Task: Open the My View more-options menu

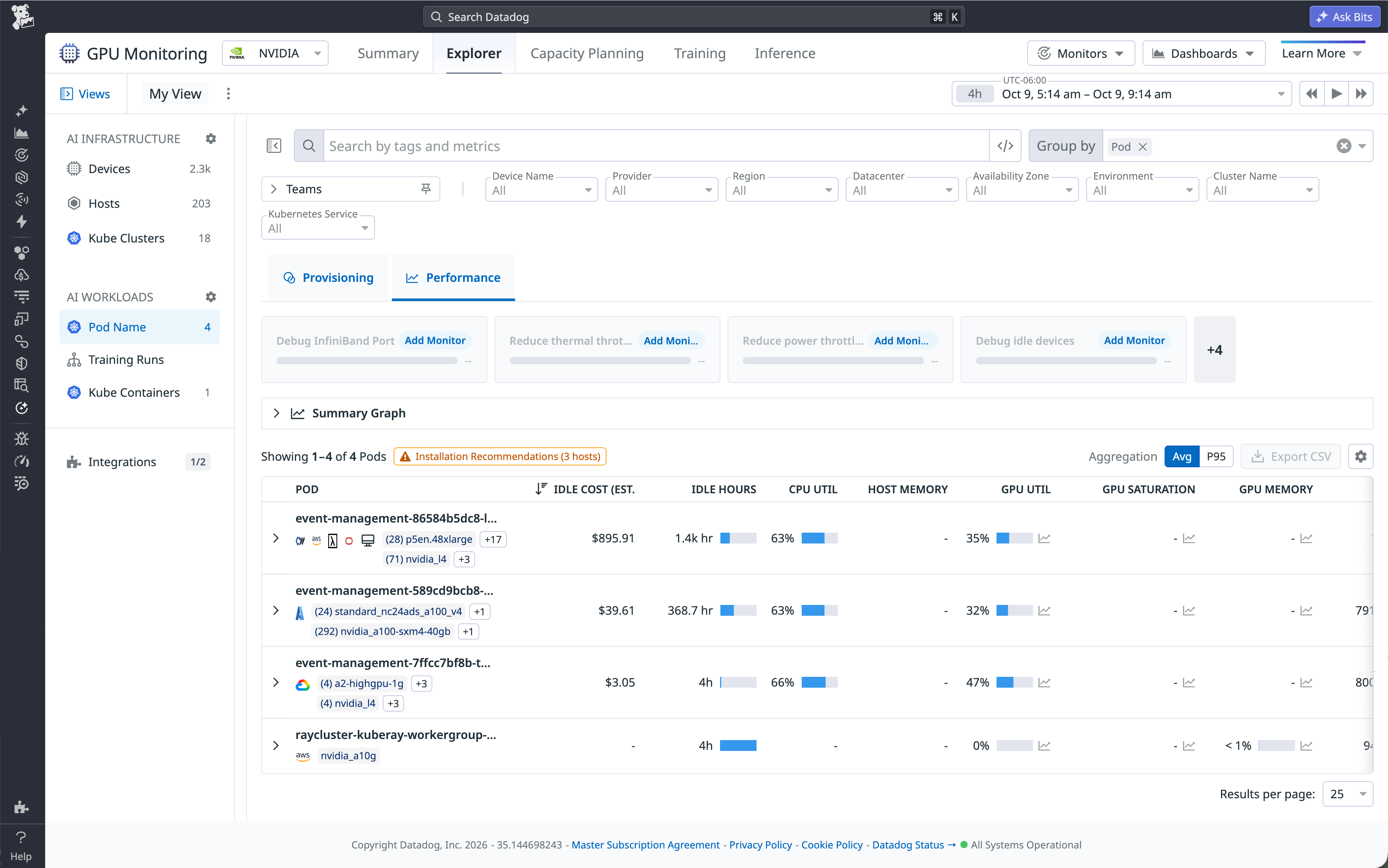Action: pyautogui.click(x=228, y=94)
